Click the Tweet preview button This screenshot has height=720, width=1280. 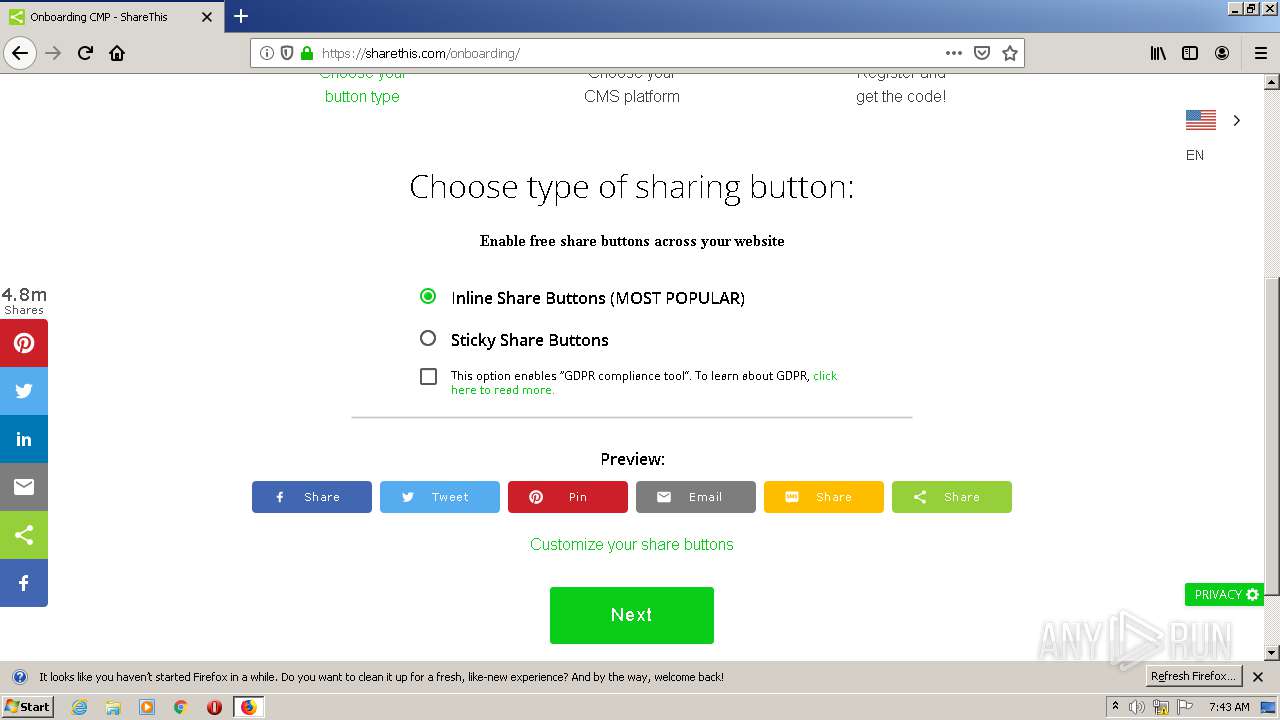[440, 497]
